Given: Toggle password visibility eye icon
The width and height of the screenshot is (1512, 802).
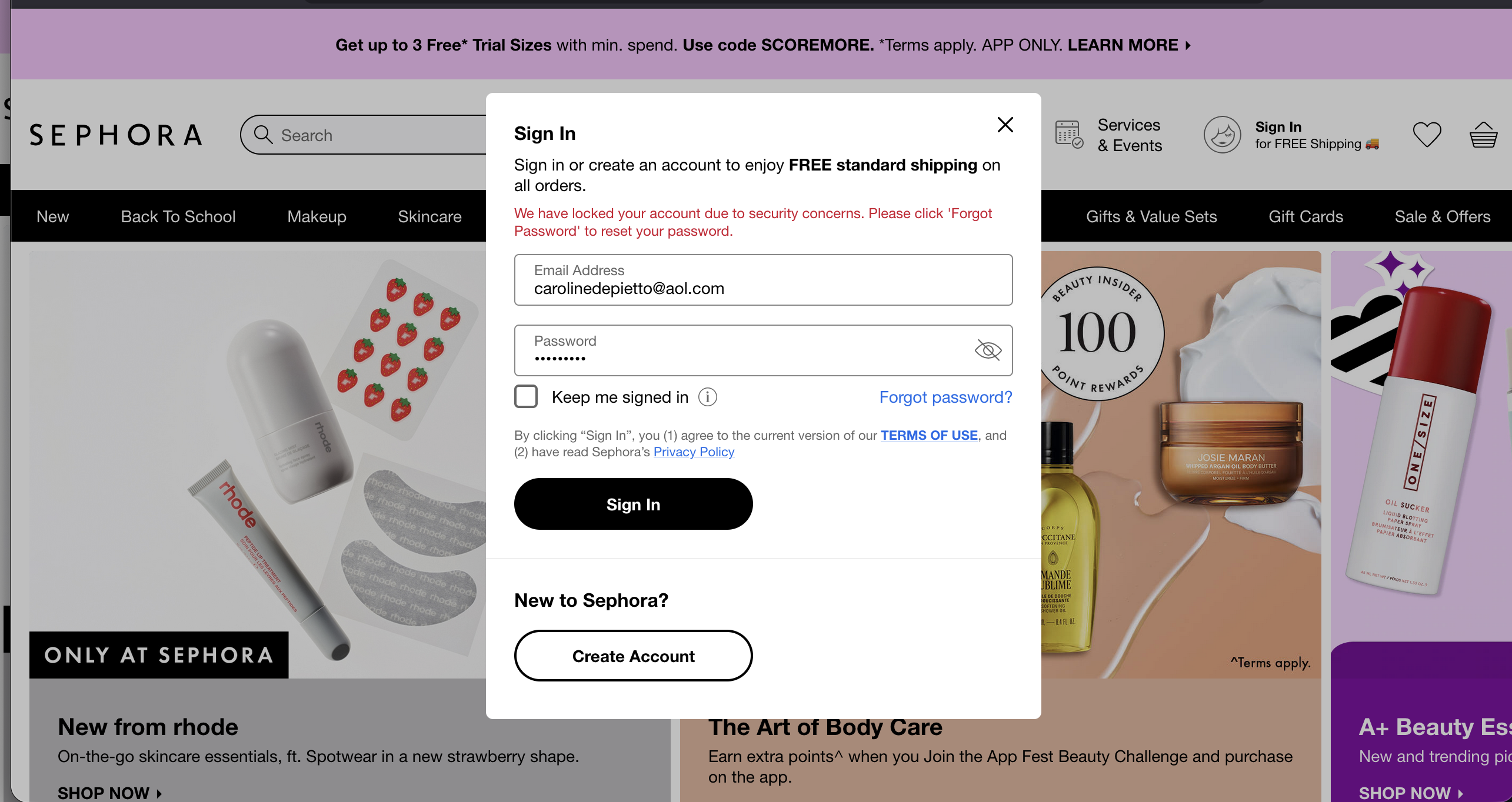Looking at the screenshot, I should (988, 350).
